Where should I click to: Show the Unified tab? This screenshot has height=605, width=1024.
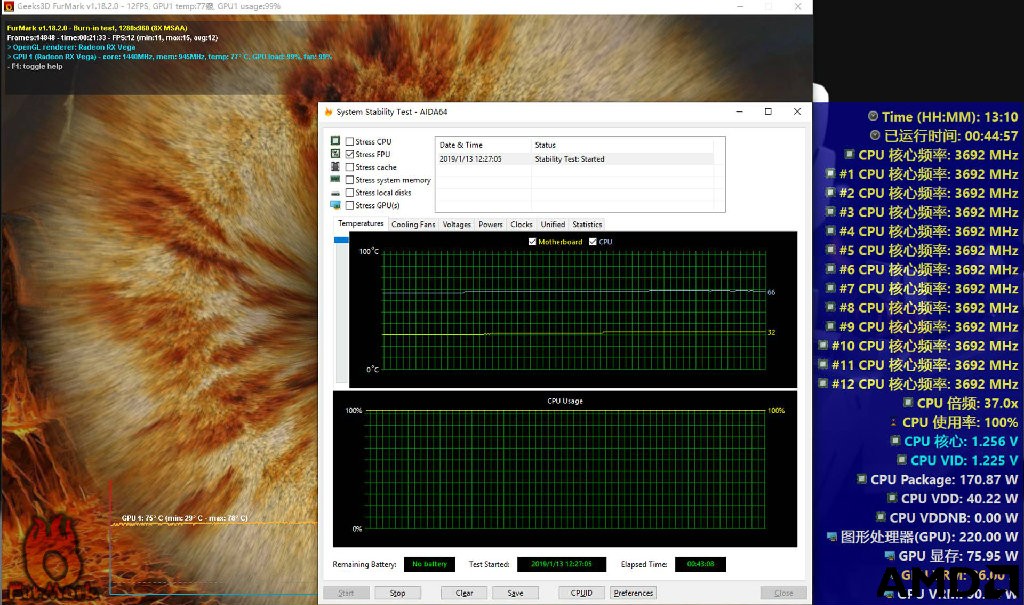click(552, 224)
